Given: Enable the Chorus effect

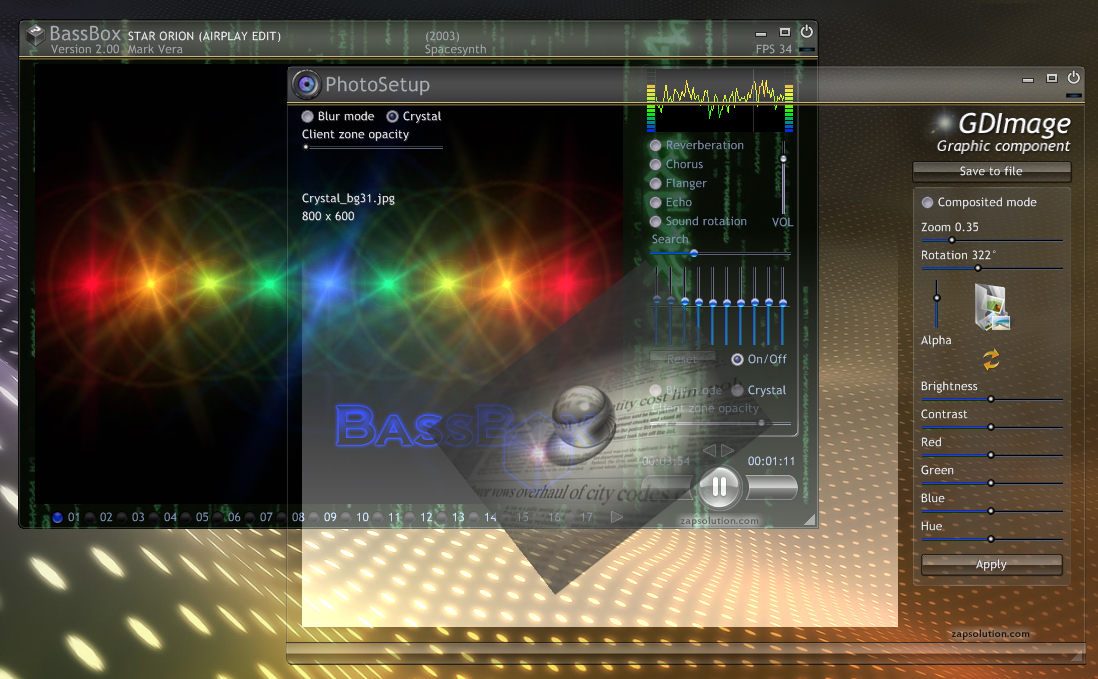Looking at the screenshot, I should tap(655, 164).
